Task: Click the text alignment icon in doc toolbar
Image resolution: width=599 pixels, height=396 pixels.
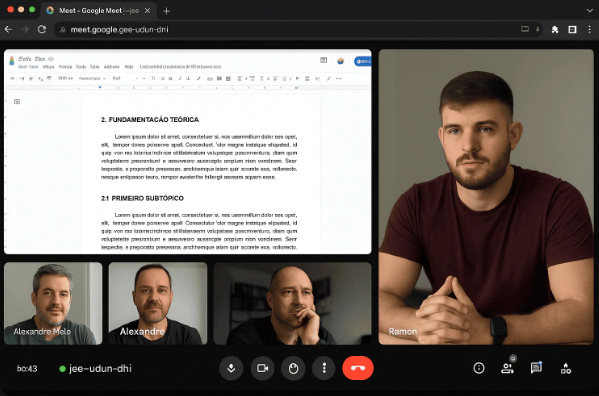Action: (240, 78)
